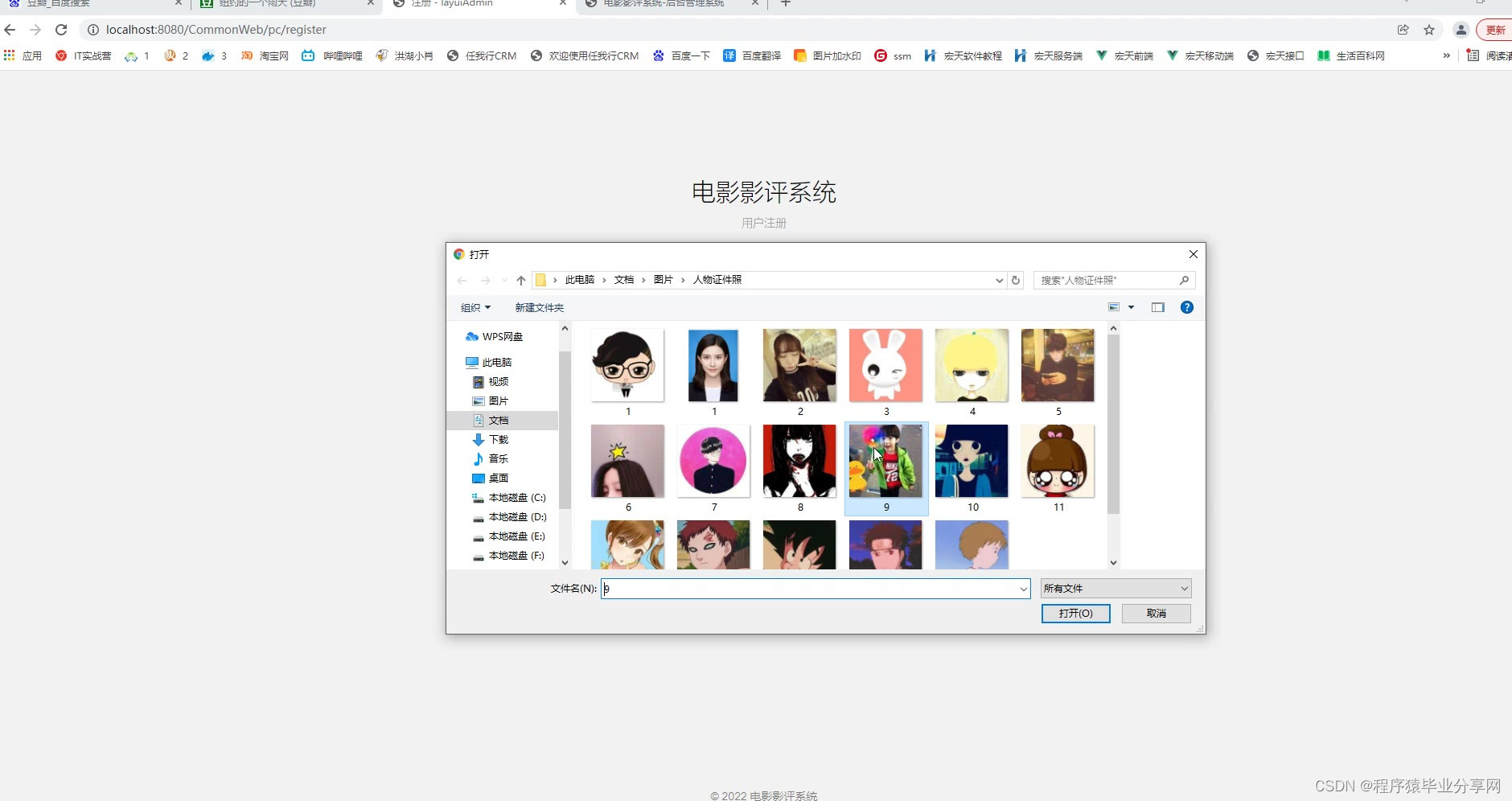The width and height of the screenshot is (1512, 801).
Task: Click the 打开(O) button
Action: click(x=1075, y=614)
